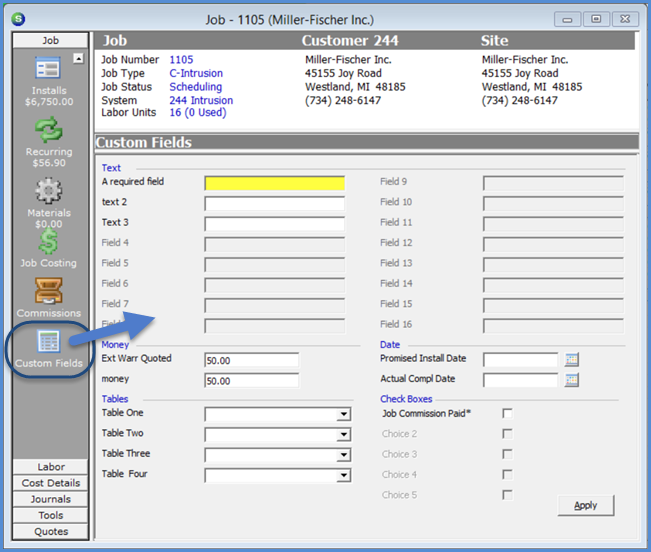Viewport: 651px width, 552px height.
Task: Click the Promised Install Date field
Action: pyautogui.click(x=520, y=360)
